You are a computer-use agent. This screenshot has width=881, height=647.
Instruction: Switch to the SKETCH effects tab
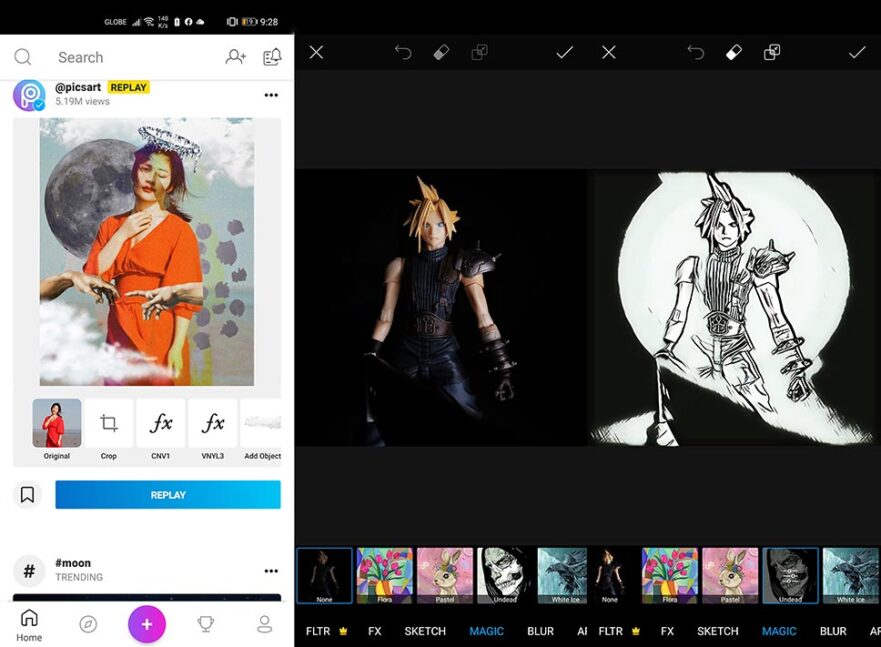tap(424, 631)
